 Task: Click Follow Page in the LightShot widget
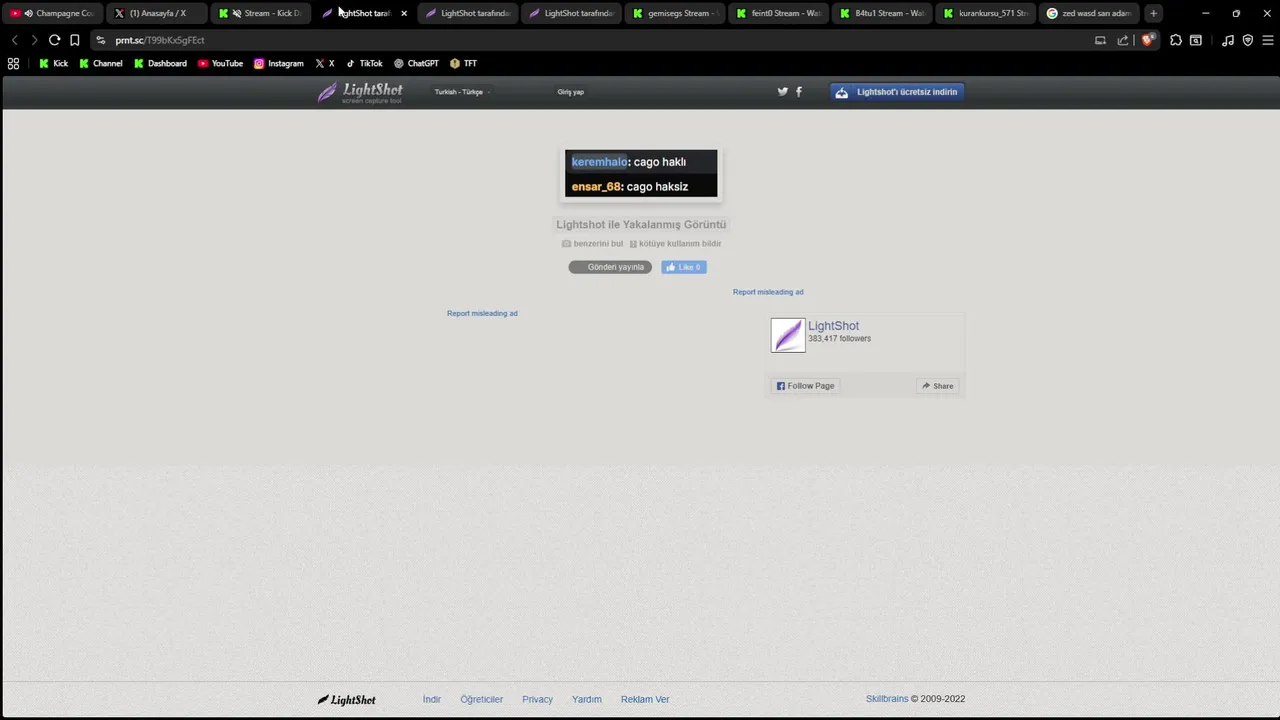click(x=805, y=386)
